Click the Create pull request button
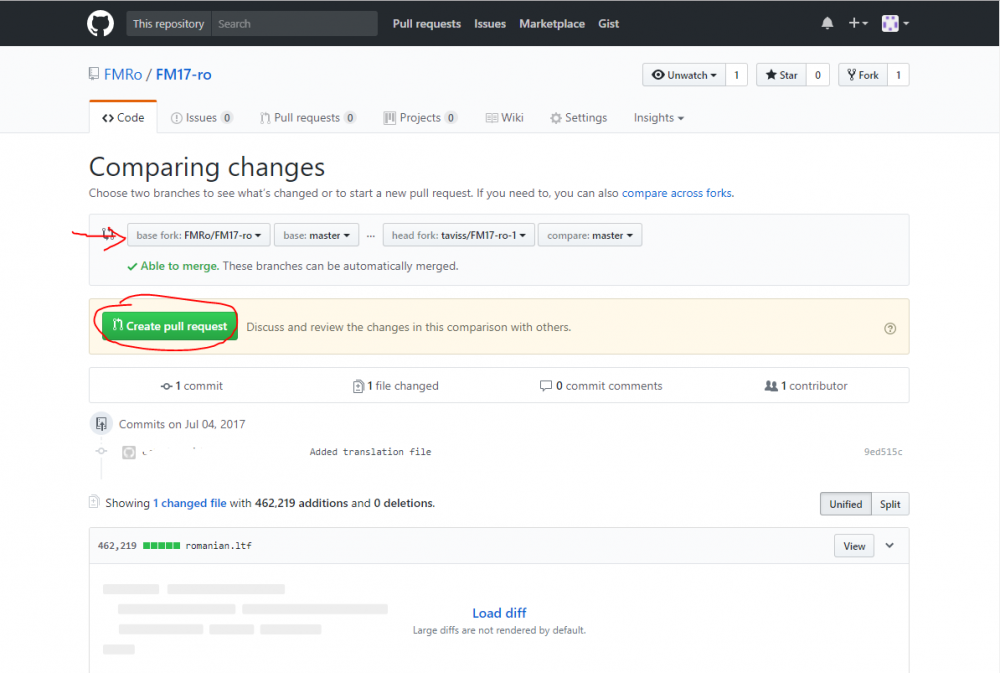1000x673 pixels. pyautogui.click(x=170, y=326)
